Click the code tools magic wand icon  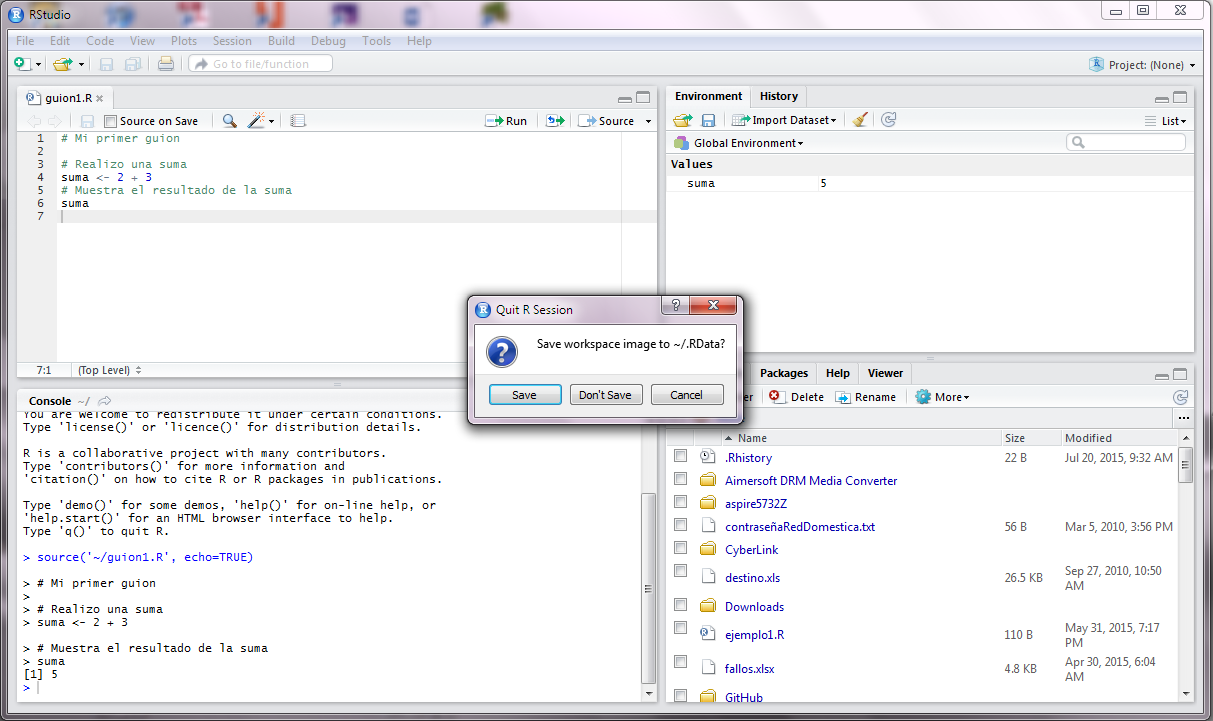coord(256,121)
